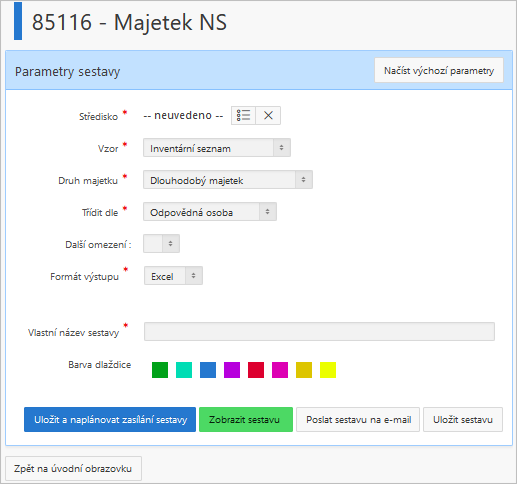Focus the Vlastní název sestavy field

[319, 331]
